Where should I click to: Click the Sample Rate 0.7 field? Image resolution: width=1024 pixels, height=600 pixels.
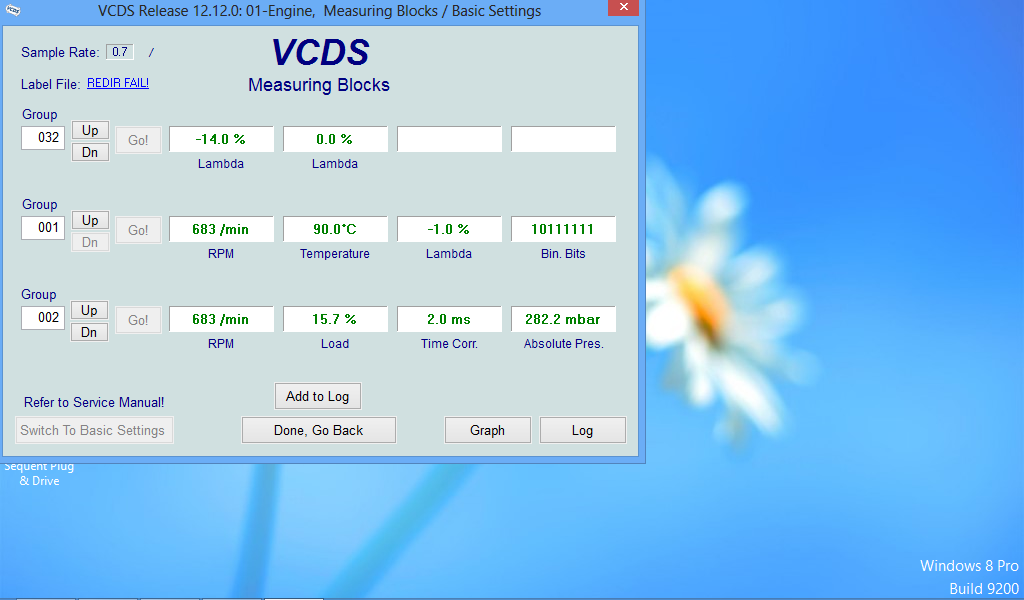pos(120,52)
